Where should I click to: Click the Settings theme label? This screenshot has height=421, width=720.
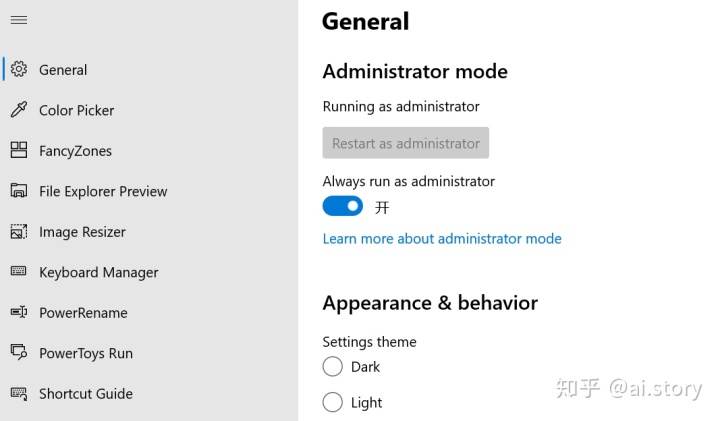pyautogui.click(x=369, y=342)
